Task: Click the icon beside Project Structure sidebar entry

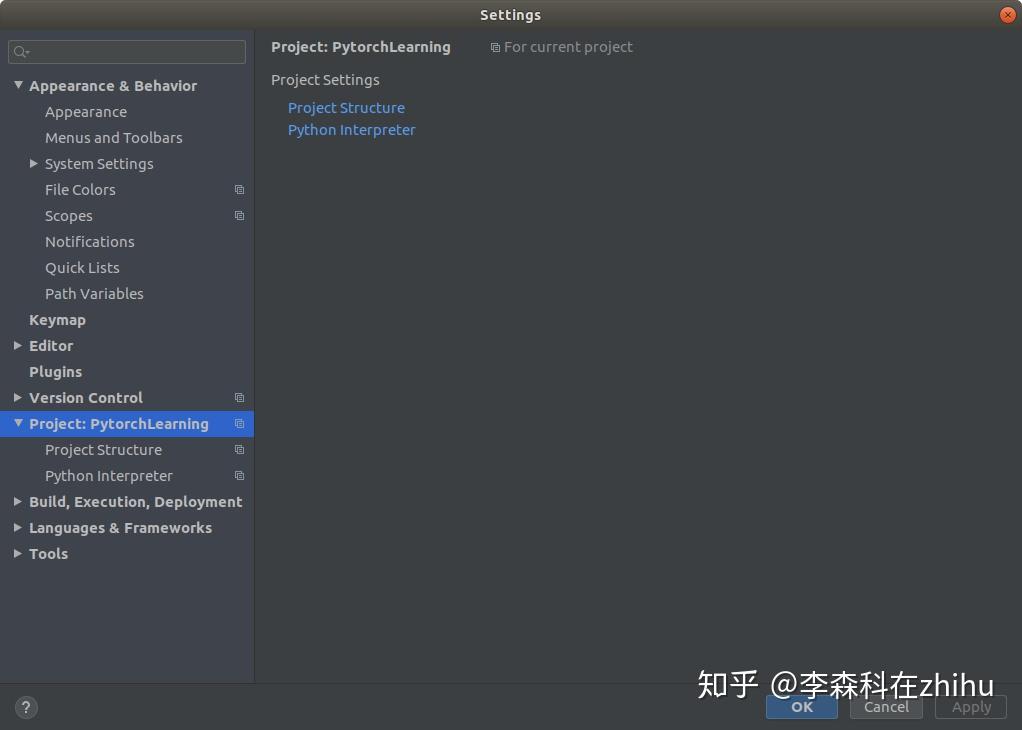Action: [239, 449]
